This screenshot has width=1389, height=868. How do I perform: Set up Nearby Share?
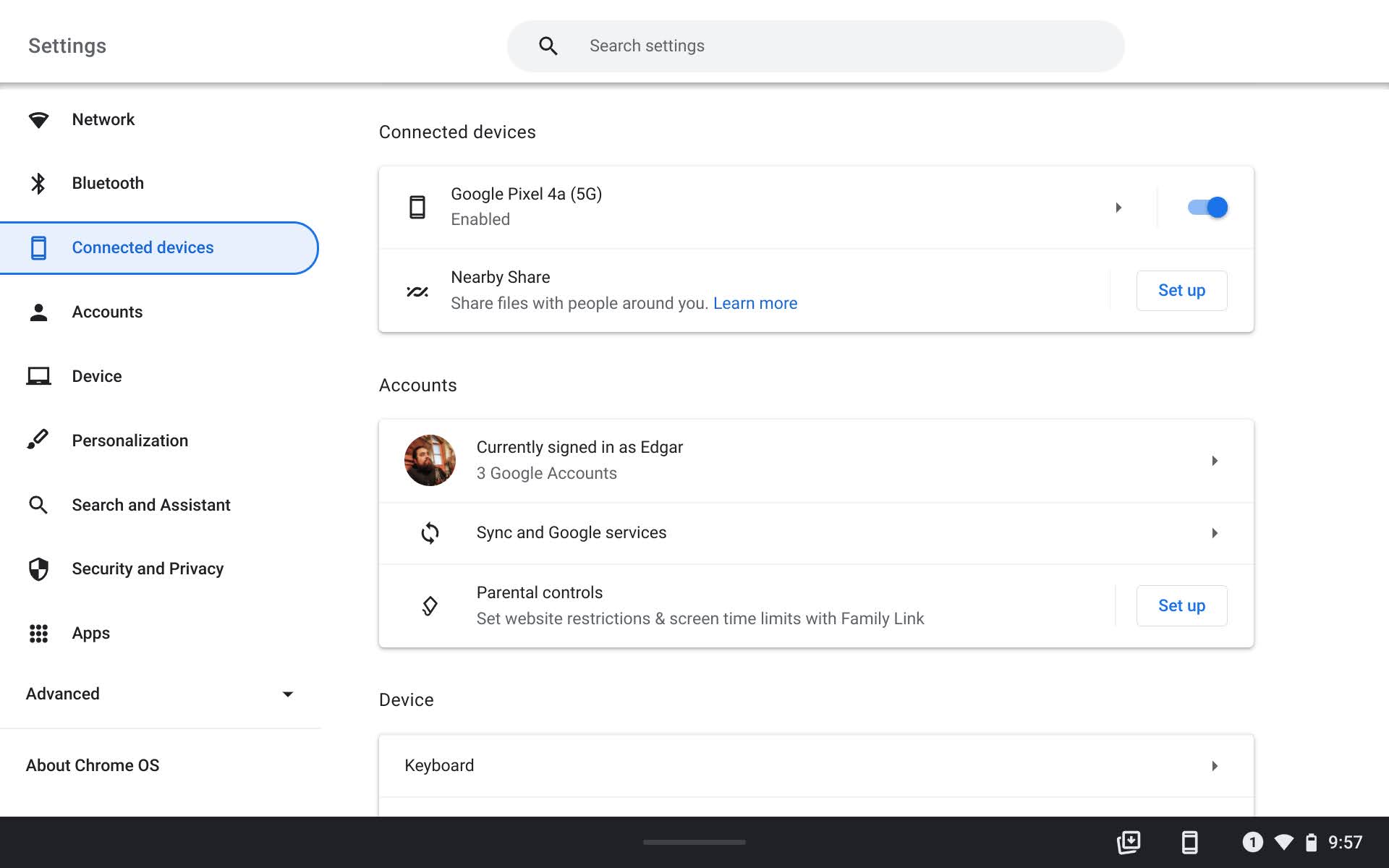click(1181, 290)
